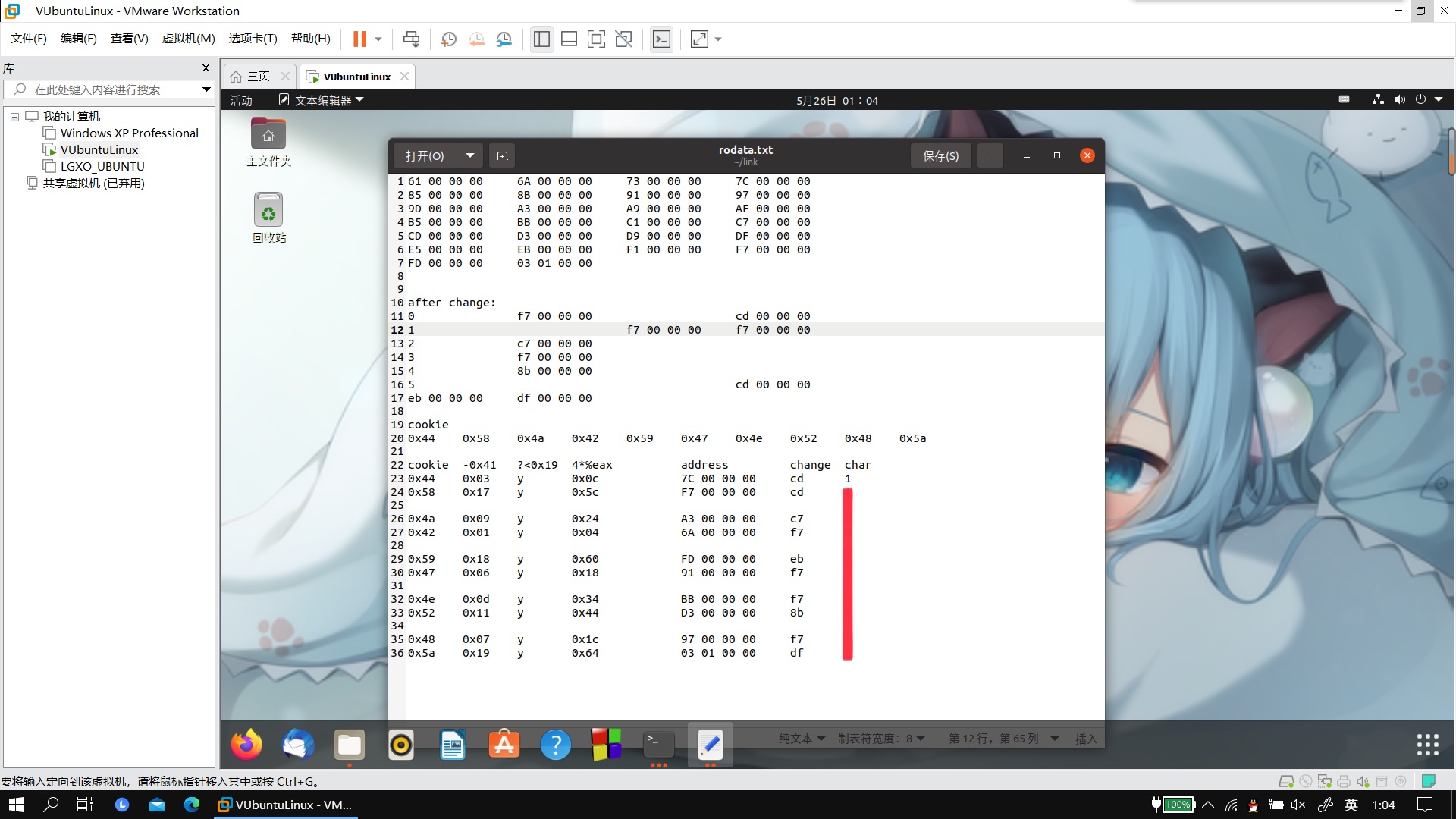This screenshot has width=1456, height=819.
Task: Open the 文件(F) menu
Action: (28, 39)
